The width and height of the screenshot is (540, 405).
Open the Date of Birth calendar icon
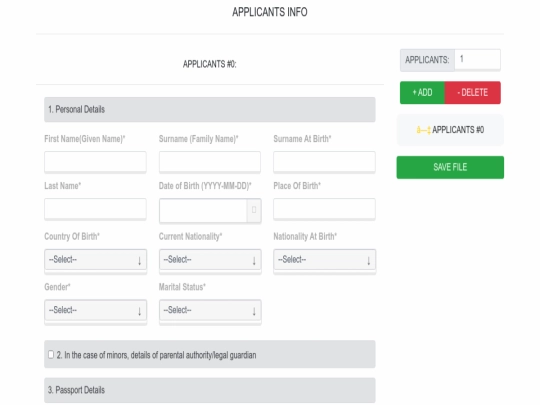(x=254, y=210)
